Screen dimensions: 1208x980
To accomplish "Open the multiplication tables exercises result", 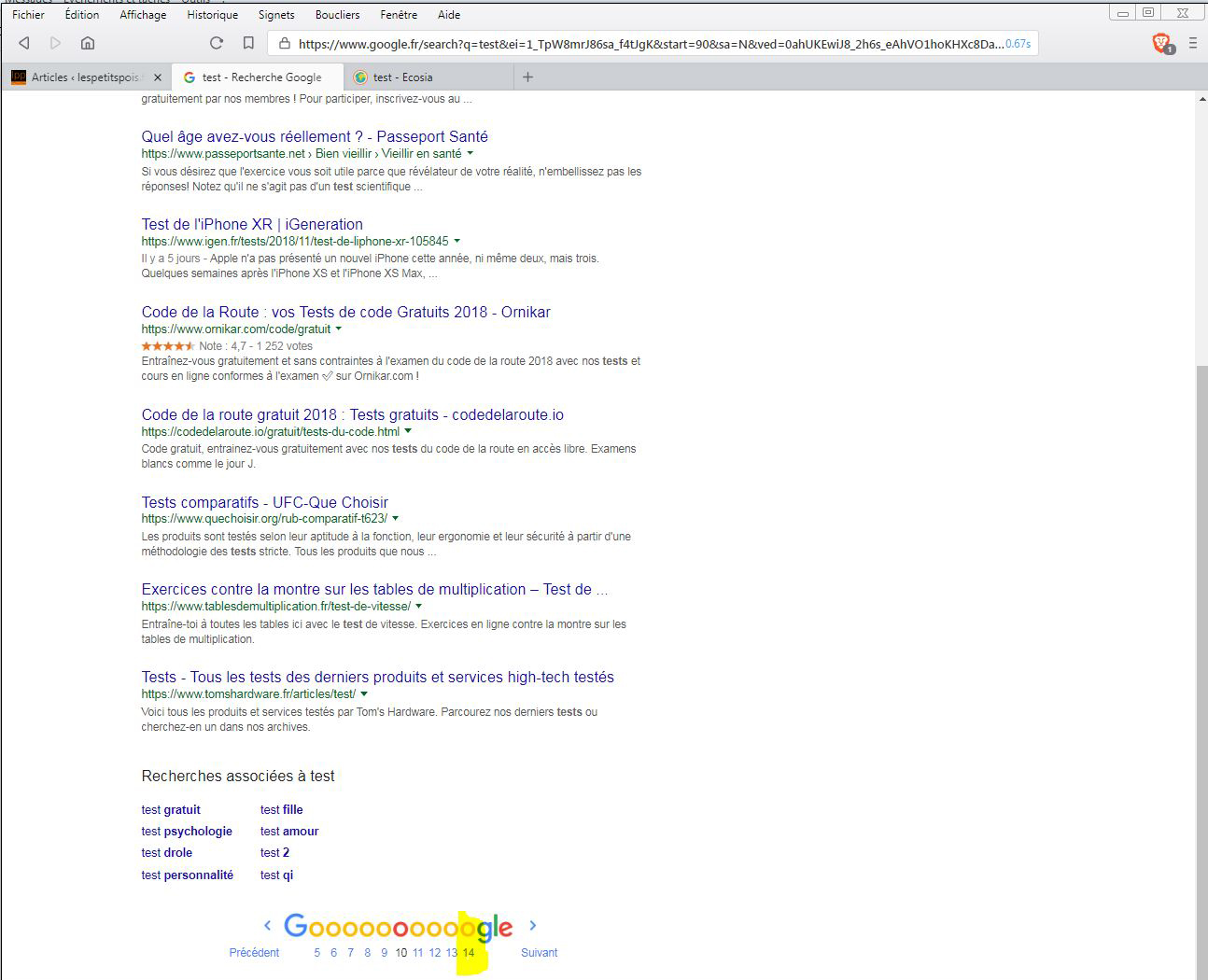I will 374,589.
